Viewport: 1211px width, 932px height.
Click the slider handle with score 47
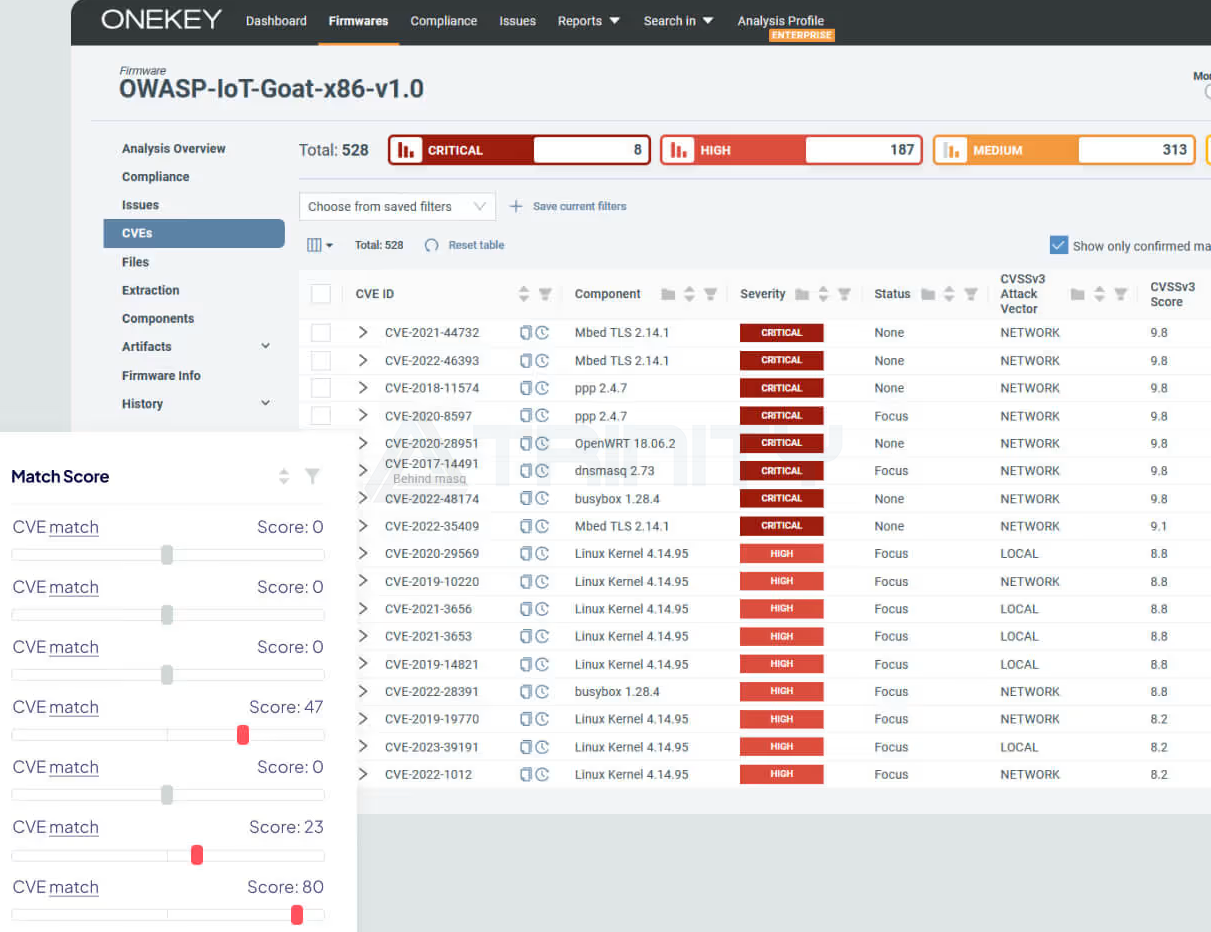243,735
